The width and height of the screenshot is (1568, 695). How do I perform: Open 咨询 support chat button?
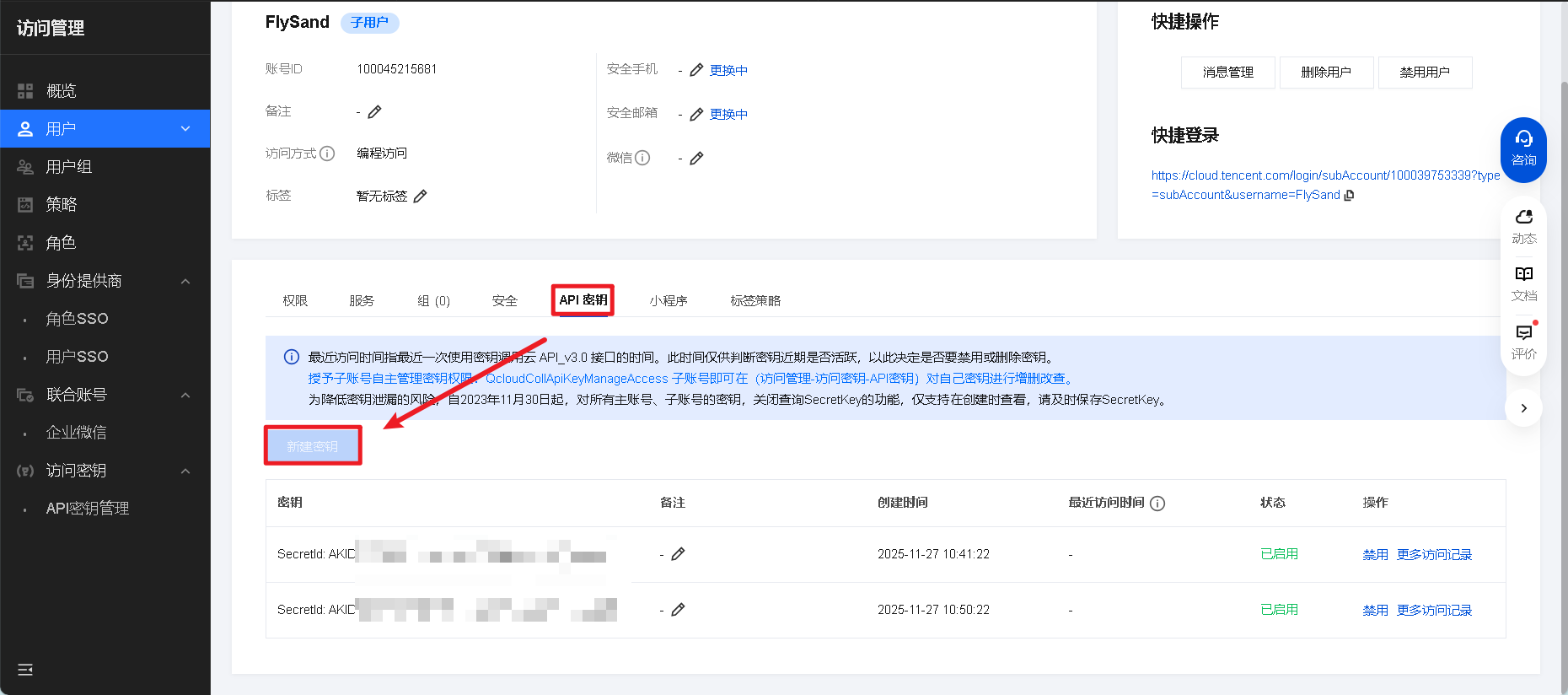coord(1523,149)
